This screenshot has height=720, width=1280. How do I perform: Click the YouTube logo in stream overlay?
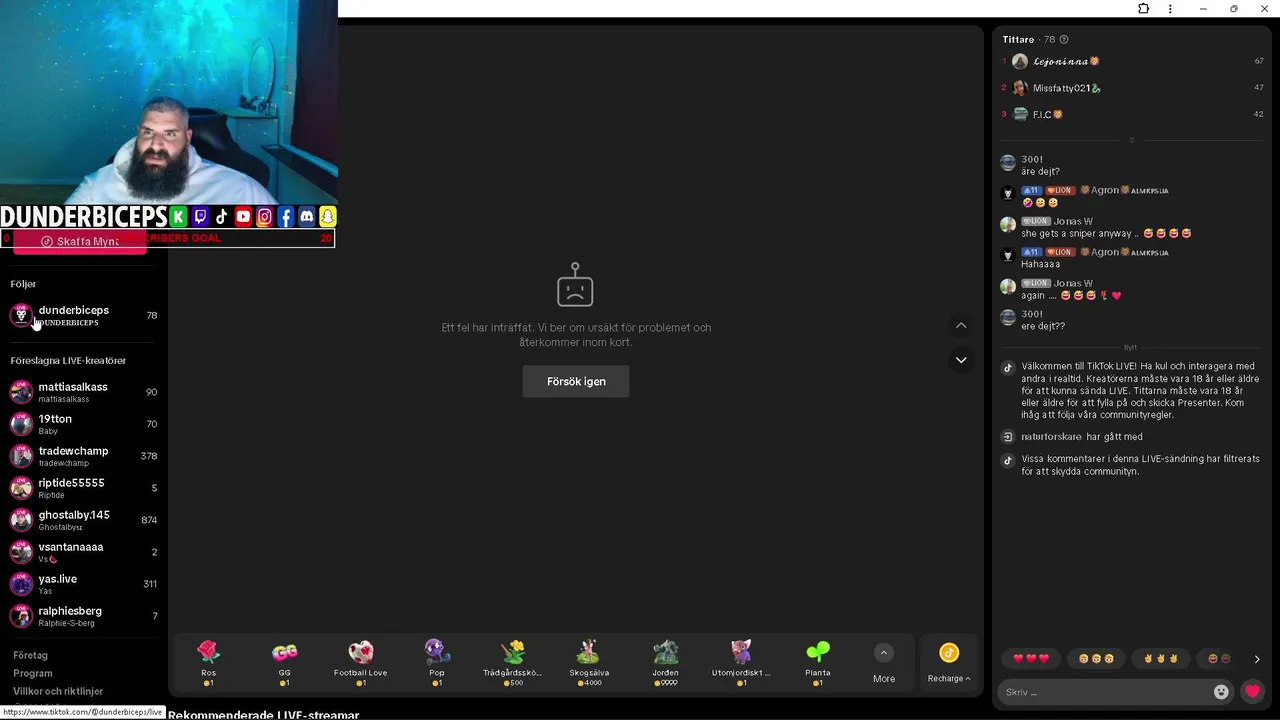(243, 217)
